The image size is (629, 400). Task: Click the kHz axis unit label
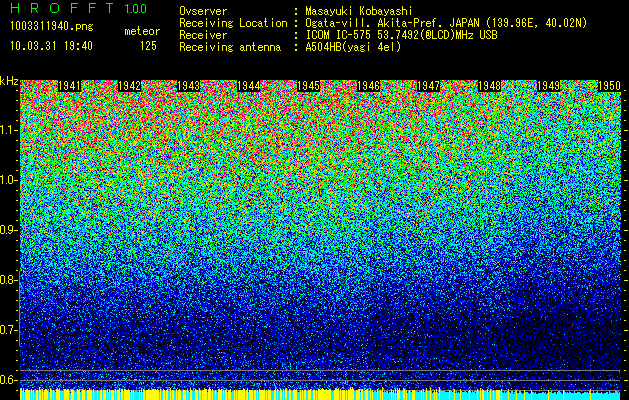pos(9,81)
